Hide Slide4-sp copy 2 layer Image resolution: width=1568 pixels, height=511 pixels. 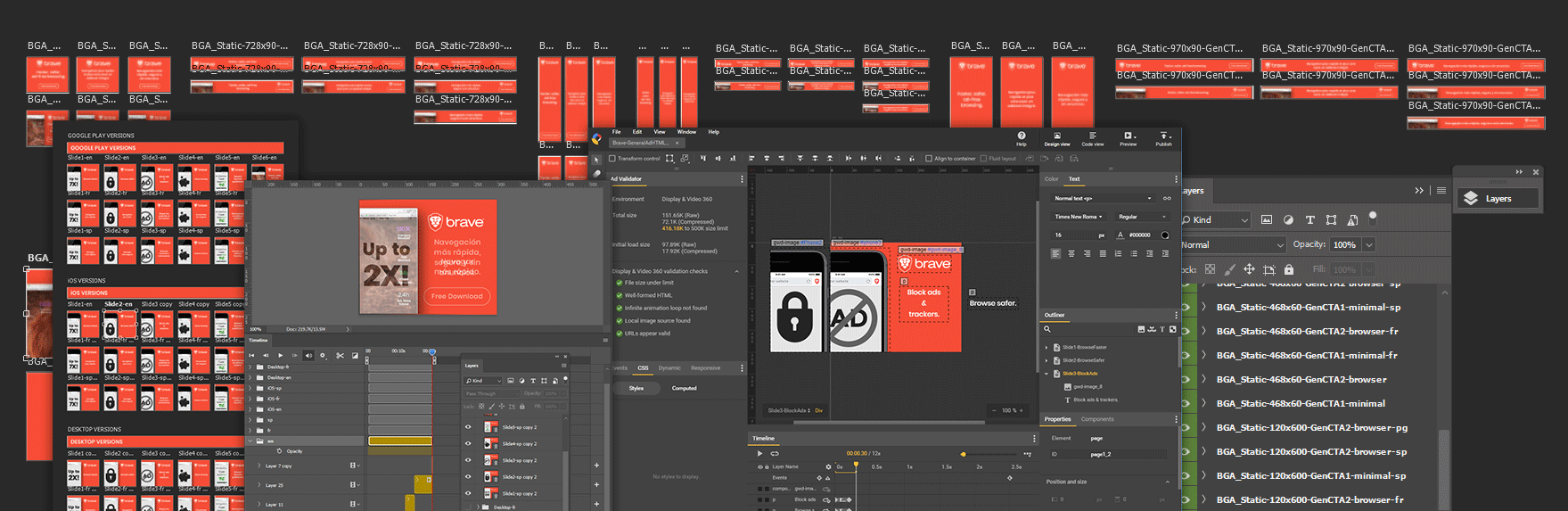pos(468,443)
